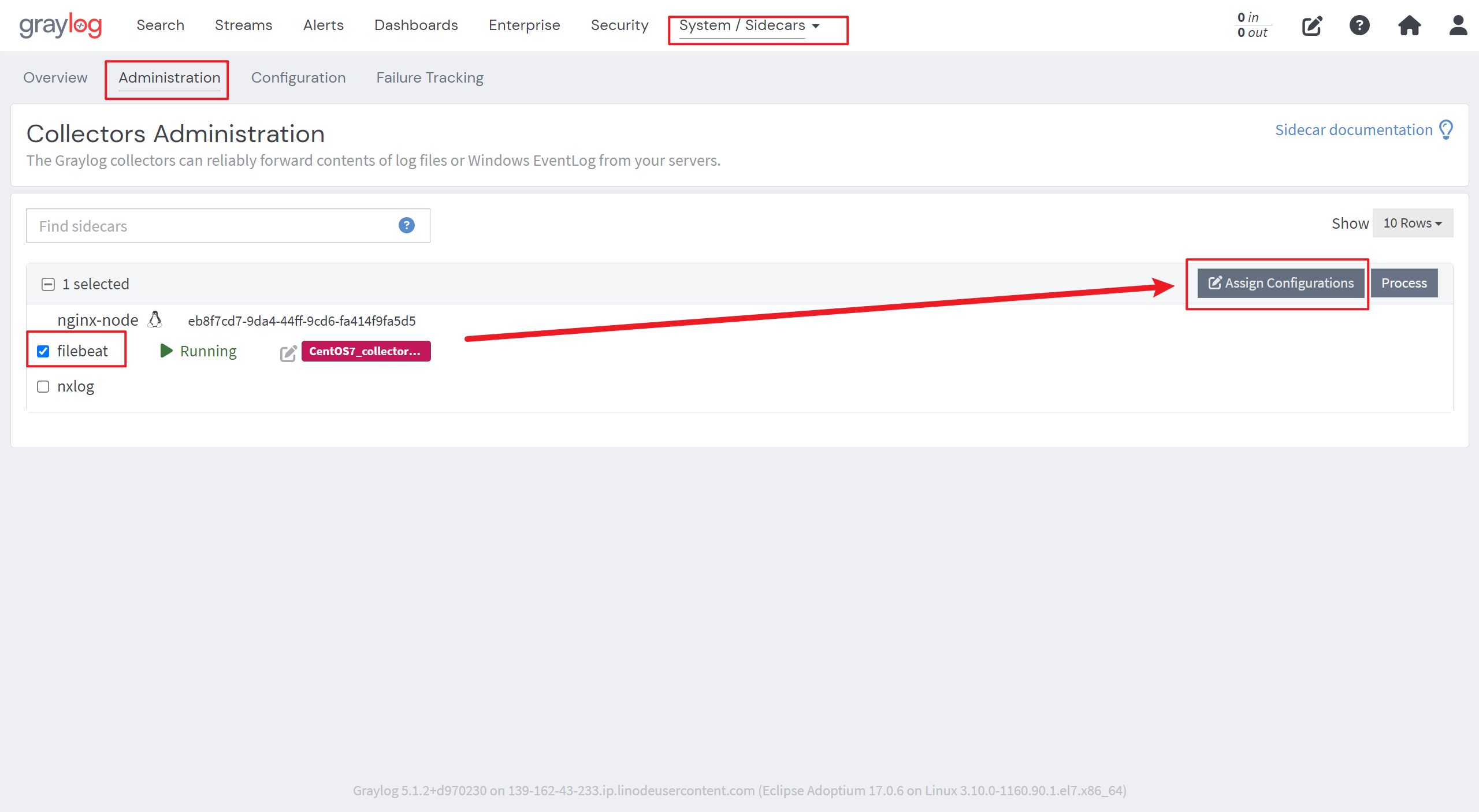The width and height of the screenshot is (1479, 812).
Task: Open the scratchpad edit icon in header
Action: (1312, 25)
